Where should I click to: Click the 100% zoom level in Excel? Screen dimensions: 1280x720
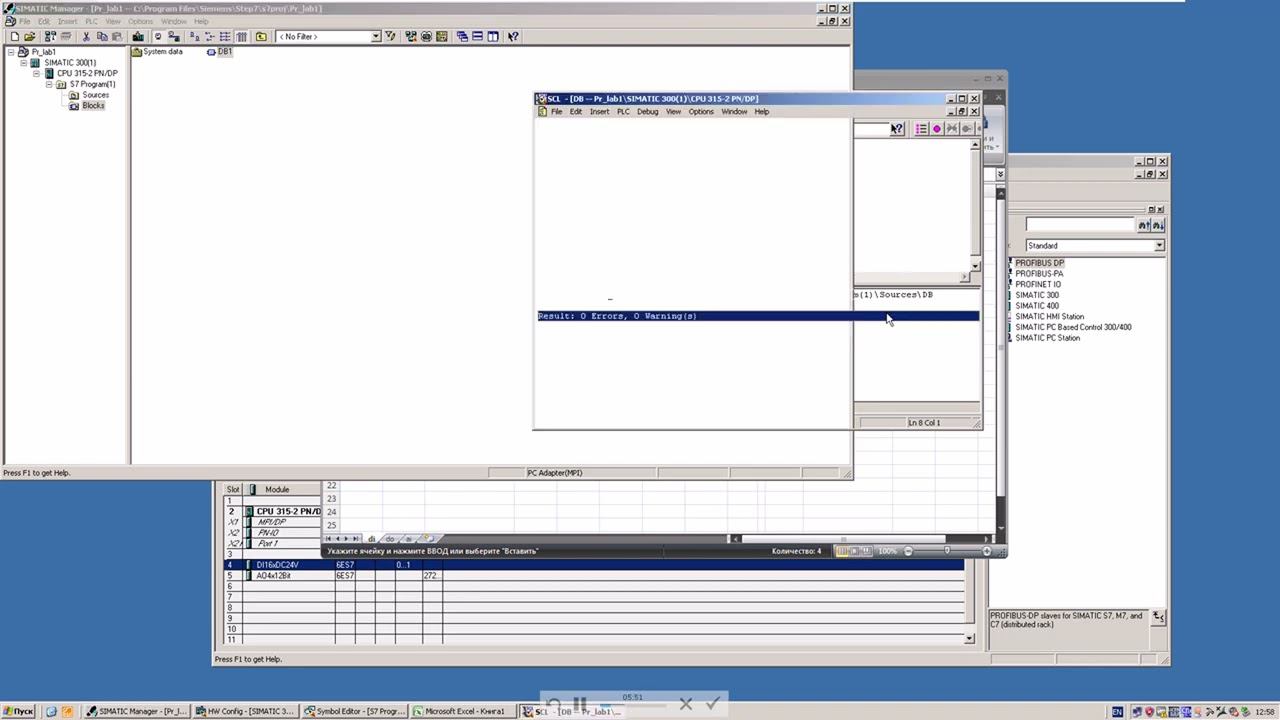tap(887, 551)
